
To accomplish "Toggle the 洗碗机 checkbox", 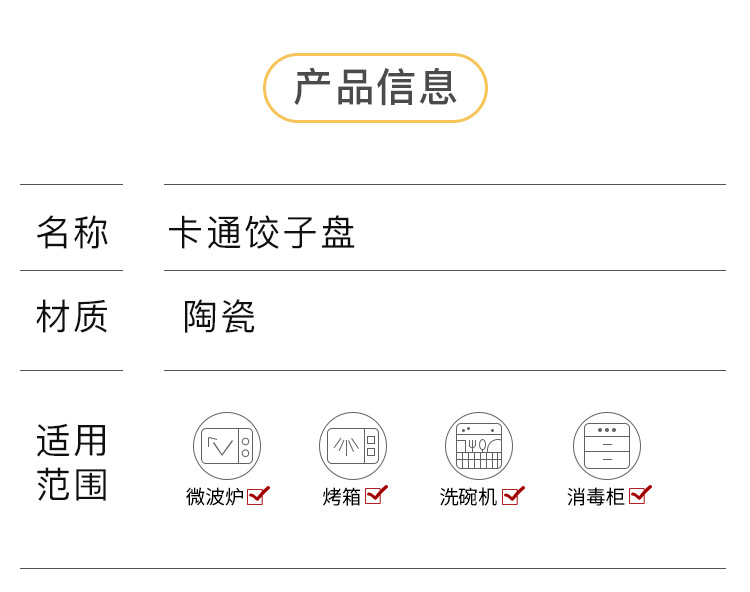I will [x=512, y=496].
